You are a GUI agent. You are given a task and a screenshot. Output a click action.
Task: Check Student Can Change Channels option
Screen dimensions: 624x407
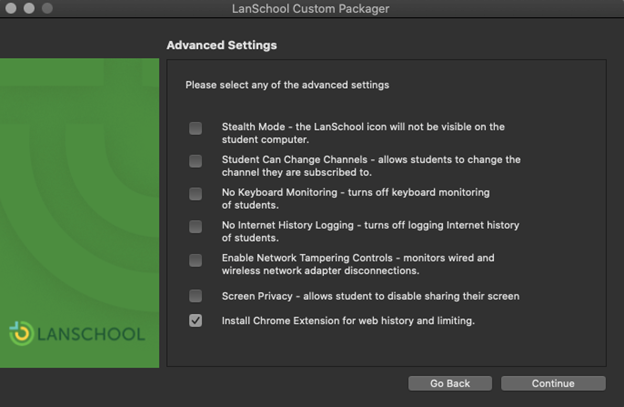click(195, 161)
